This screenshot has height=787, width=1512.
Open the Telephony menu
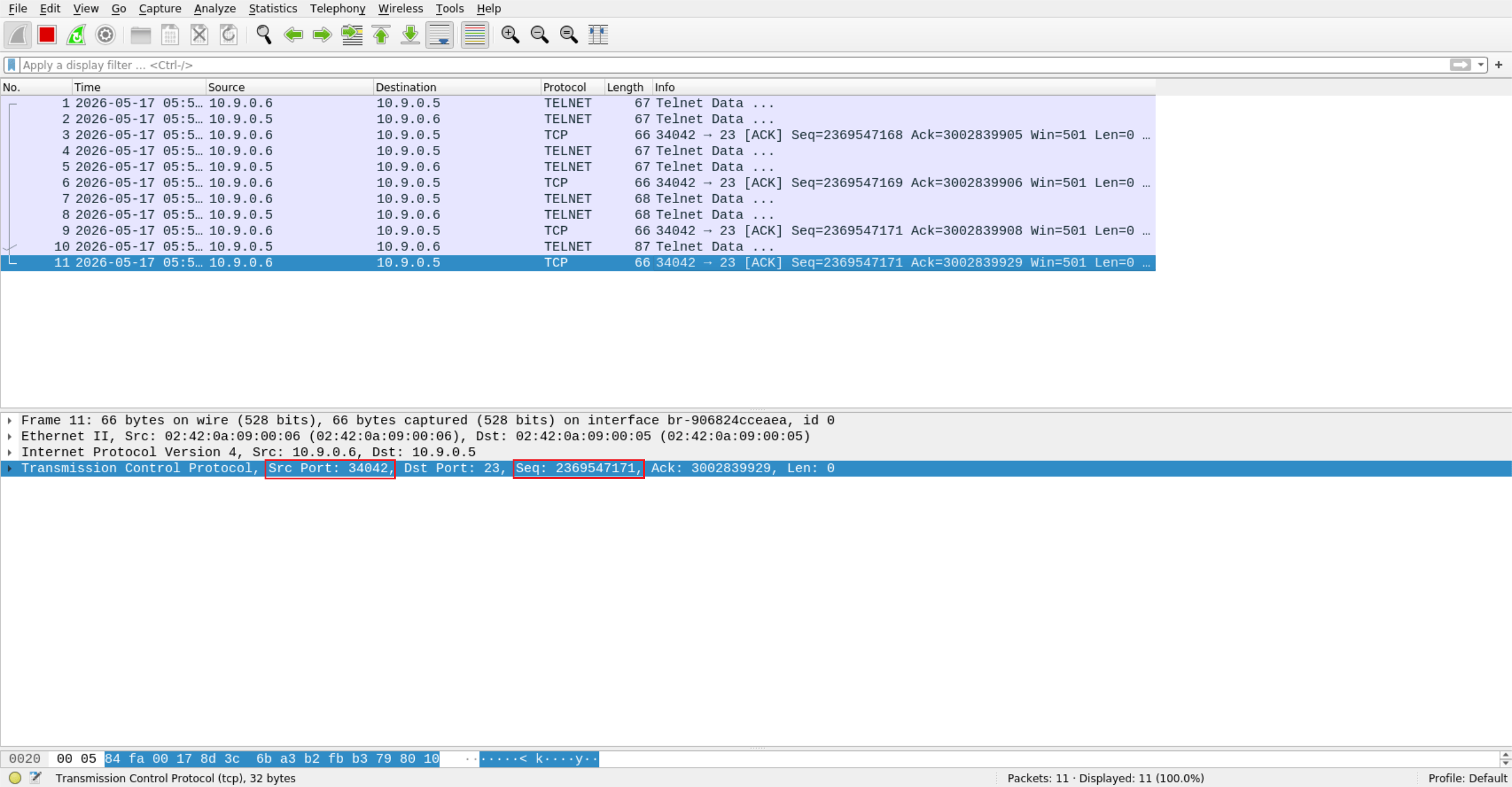[x=338, y=8]
